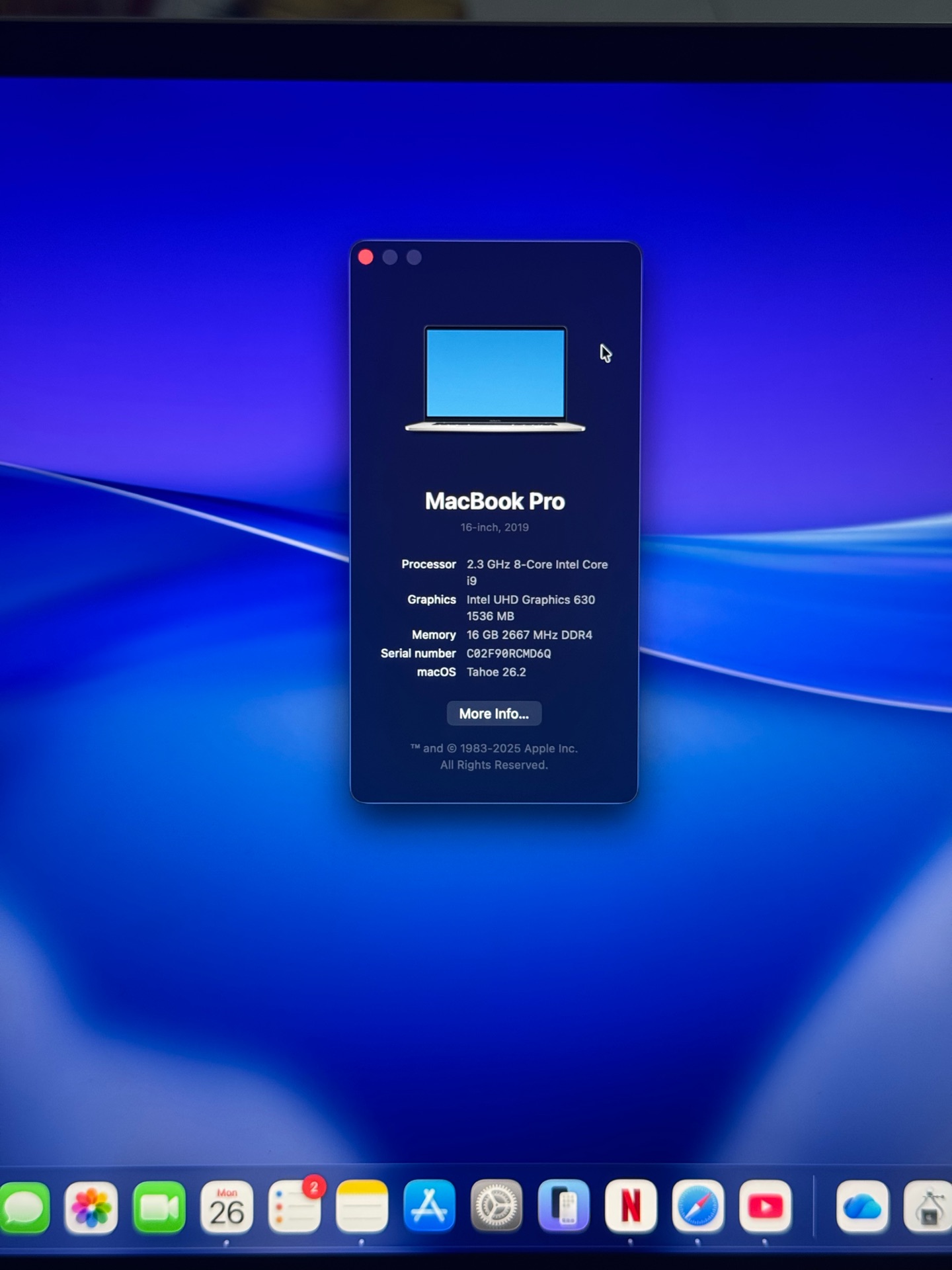Open the Messages app in the Dock
Viewport: 952px width, 1270px height.
coord(24,1208)
